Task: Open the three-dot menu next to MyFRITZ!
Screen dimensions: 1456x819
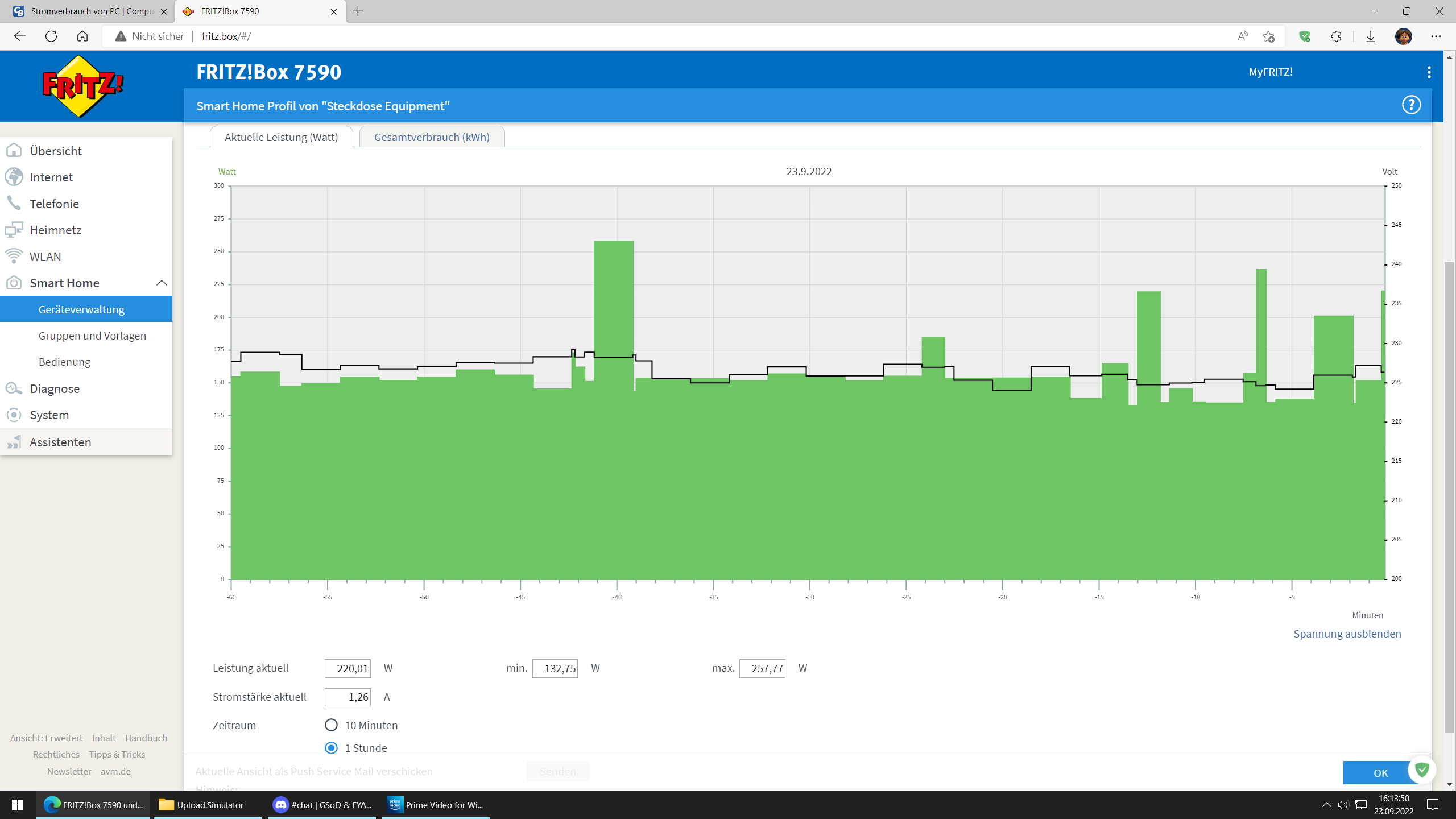Action: pos(1429,72)
